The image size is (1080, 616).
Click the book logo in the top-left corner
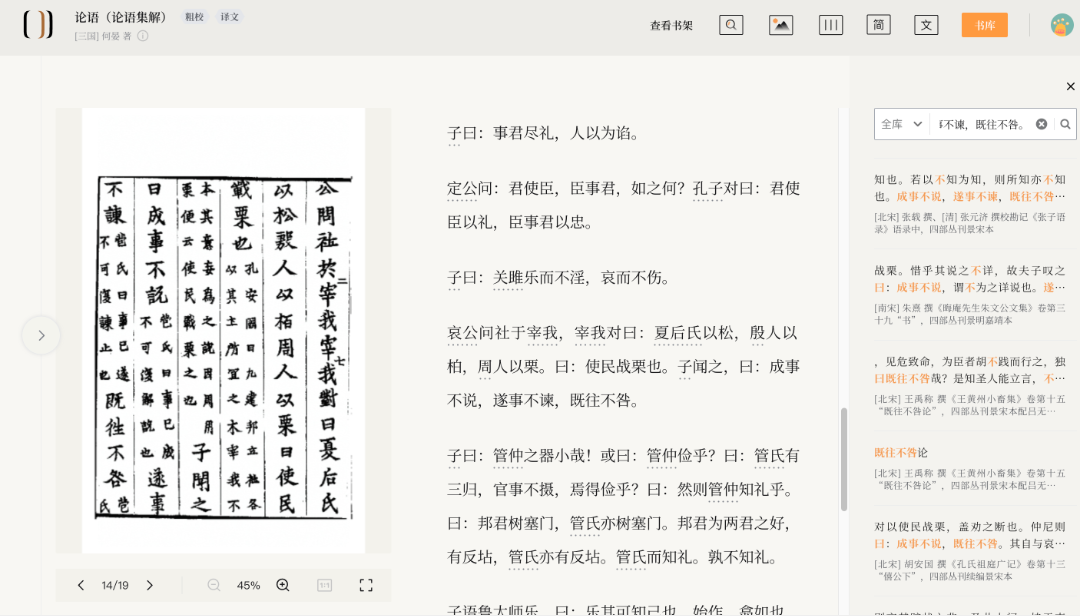pos(37,25)
